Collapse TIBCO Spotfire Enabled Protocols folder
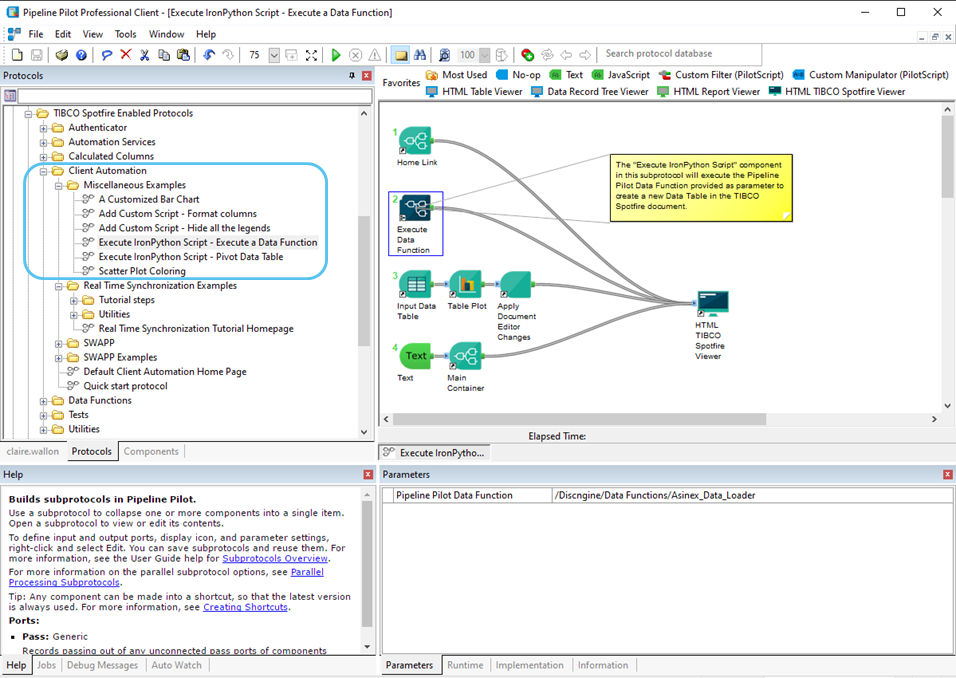956x678 pixels. tap(28, 113)
